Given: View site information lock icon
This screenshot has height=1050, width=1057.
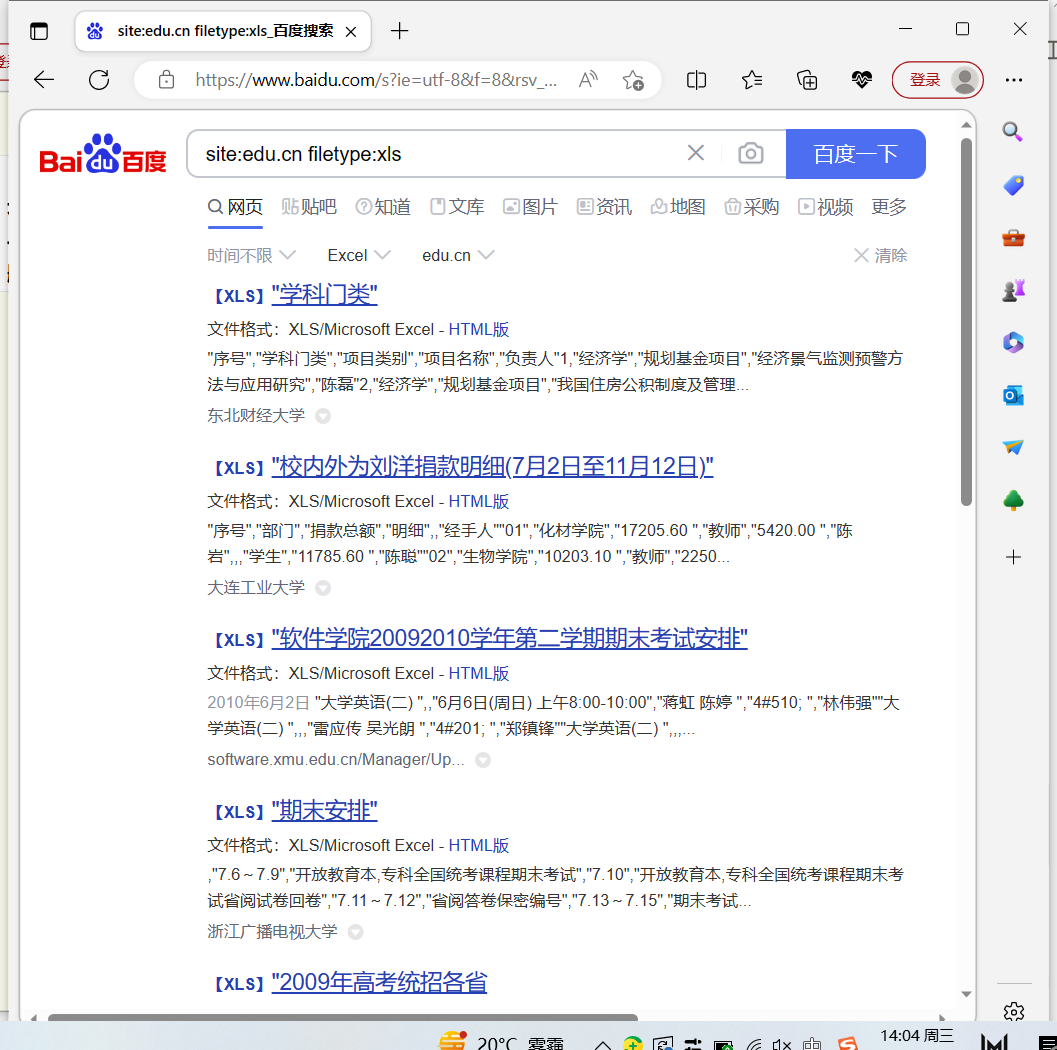Looking at the screenshot, I should (x=166, y=80).
